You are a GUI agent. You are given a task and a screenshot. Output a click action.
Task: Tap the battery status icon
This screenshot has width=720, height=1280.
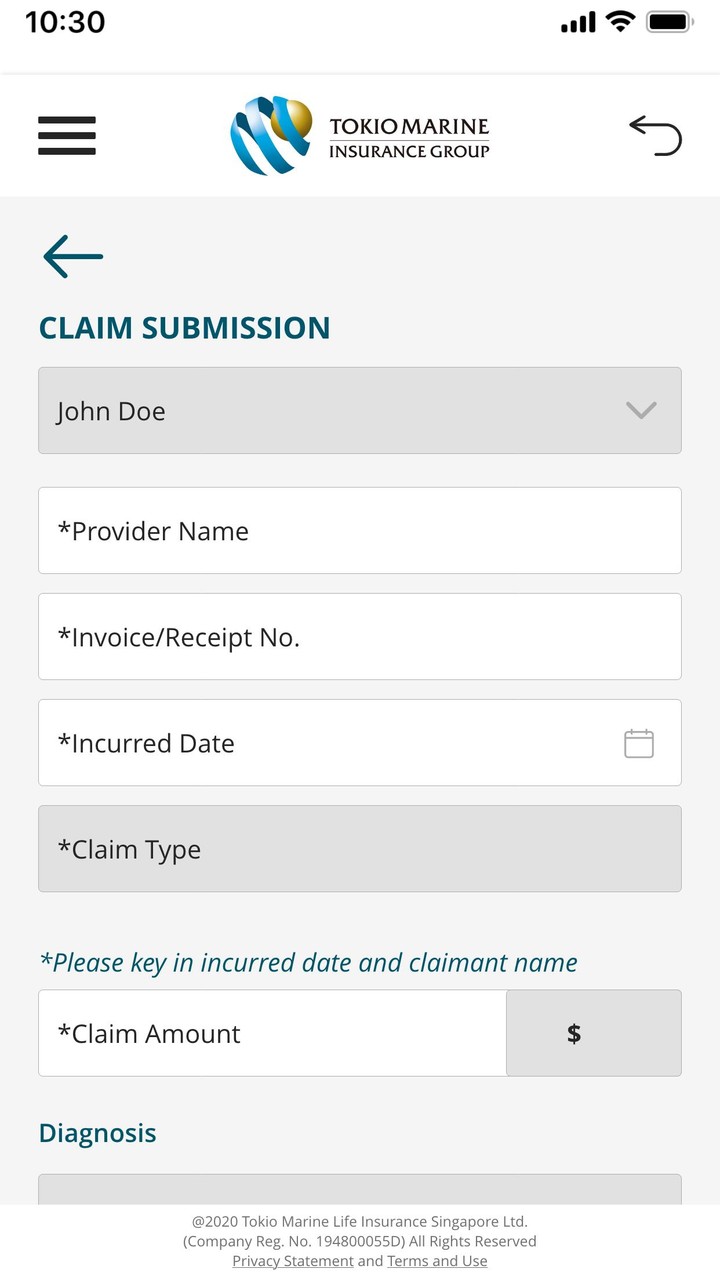click(x=670, y=22)
